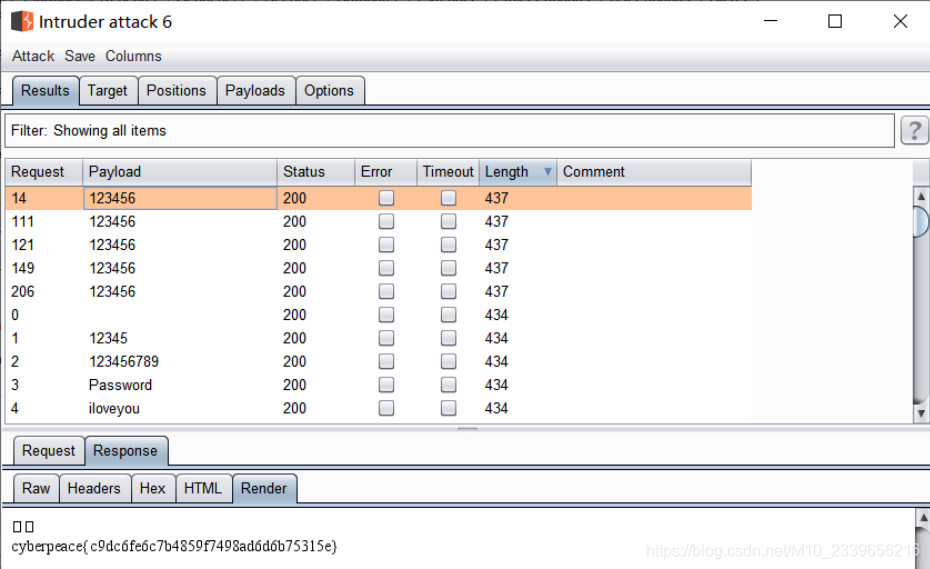Screen dimensions: 930x569
Task: Click length value 434 for request 0
Action: coord(496,315)
